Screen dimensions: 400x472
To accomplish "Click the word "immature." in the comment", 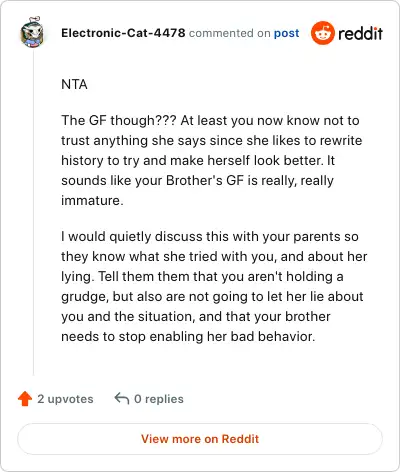I will coord(92,200).
